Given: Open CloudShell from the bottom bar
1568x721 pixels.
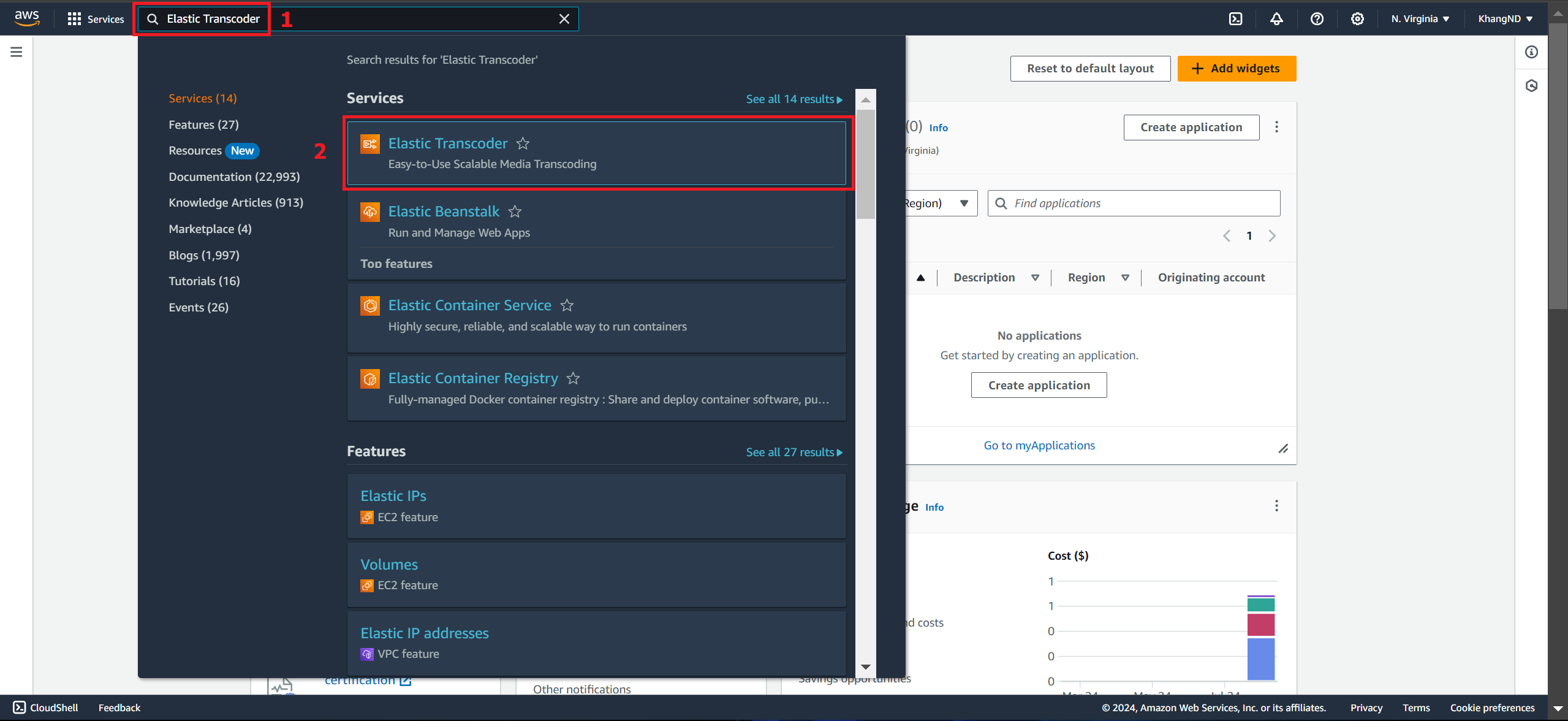Looking at the screenshot, I should [46, 708].
